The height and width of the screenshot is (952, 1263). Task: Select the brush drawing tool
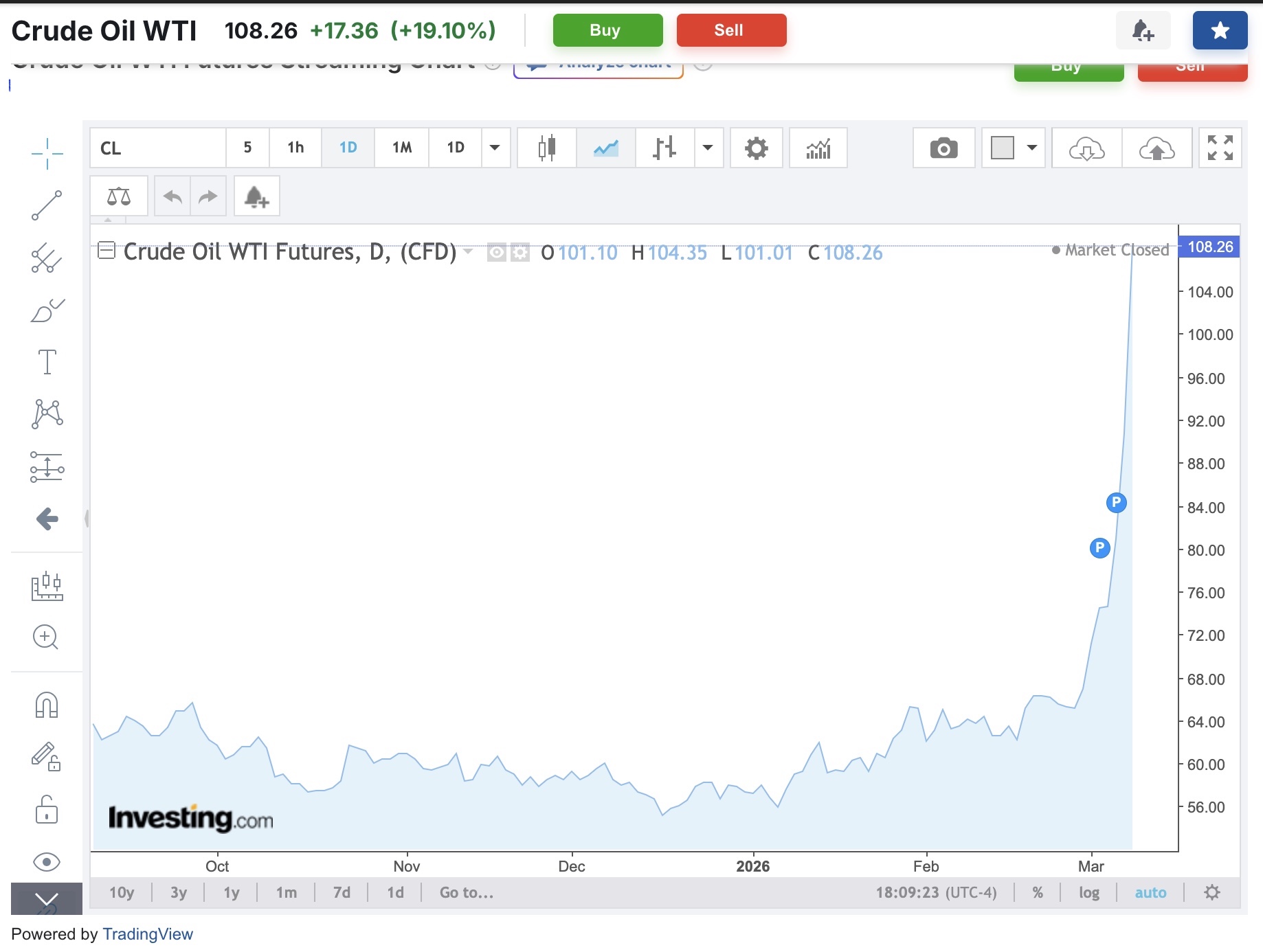tap(47, 310)
